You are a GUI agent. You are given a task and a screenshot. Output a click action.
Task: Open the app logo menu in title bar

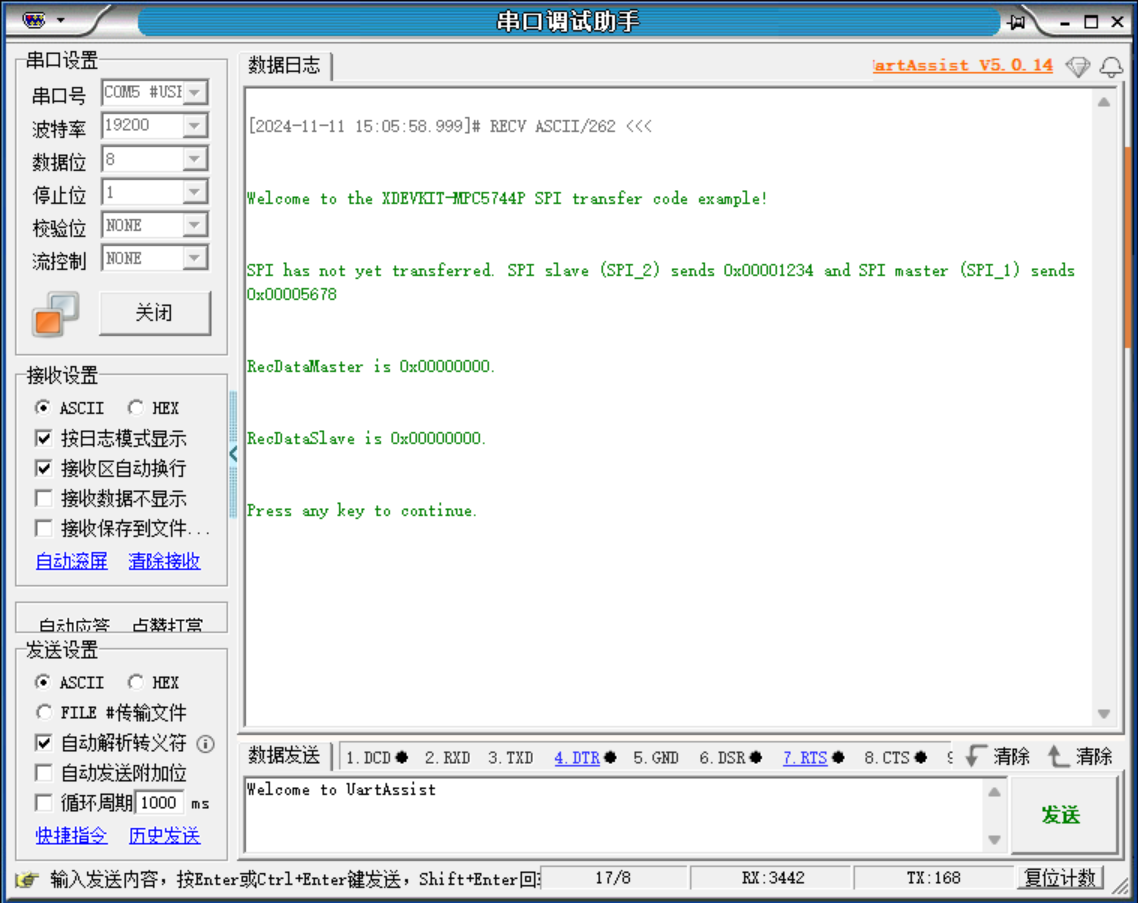click(x=34, y=20)
